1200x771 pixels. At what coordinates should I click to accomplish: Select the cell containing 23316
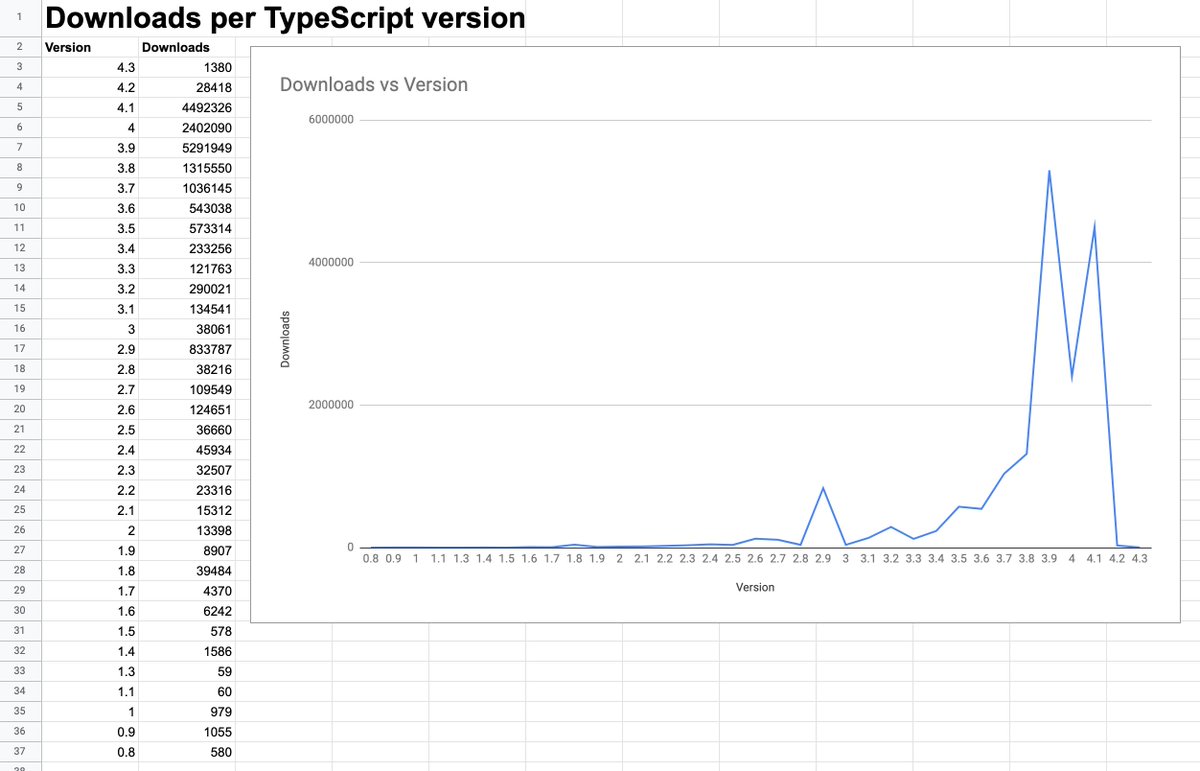187,489
